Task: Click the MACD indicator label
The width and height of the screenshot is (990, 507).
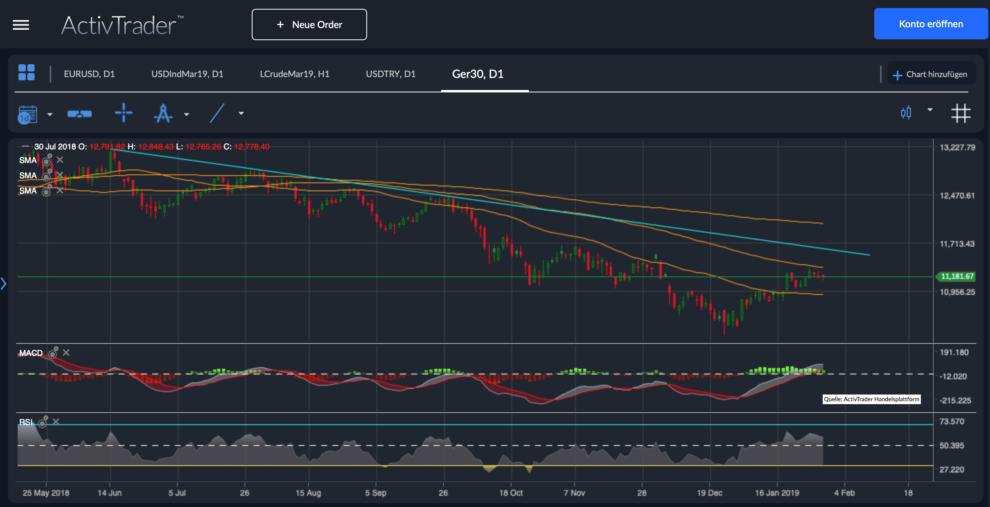Action: click(30, 353)
